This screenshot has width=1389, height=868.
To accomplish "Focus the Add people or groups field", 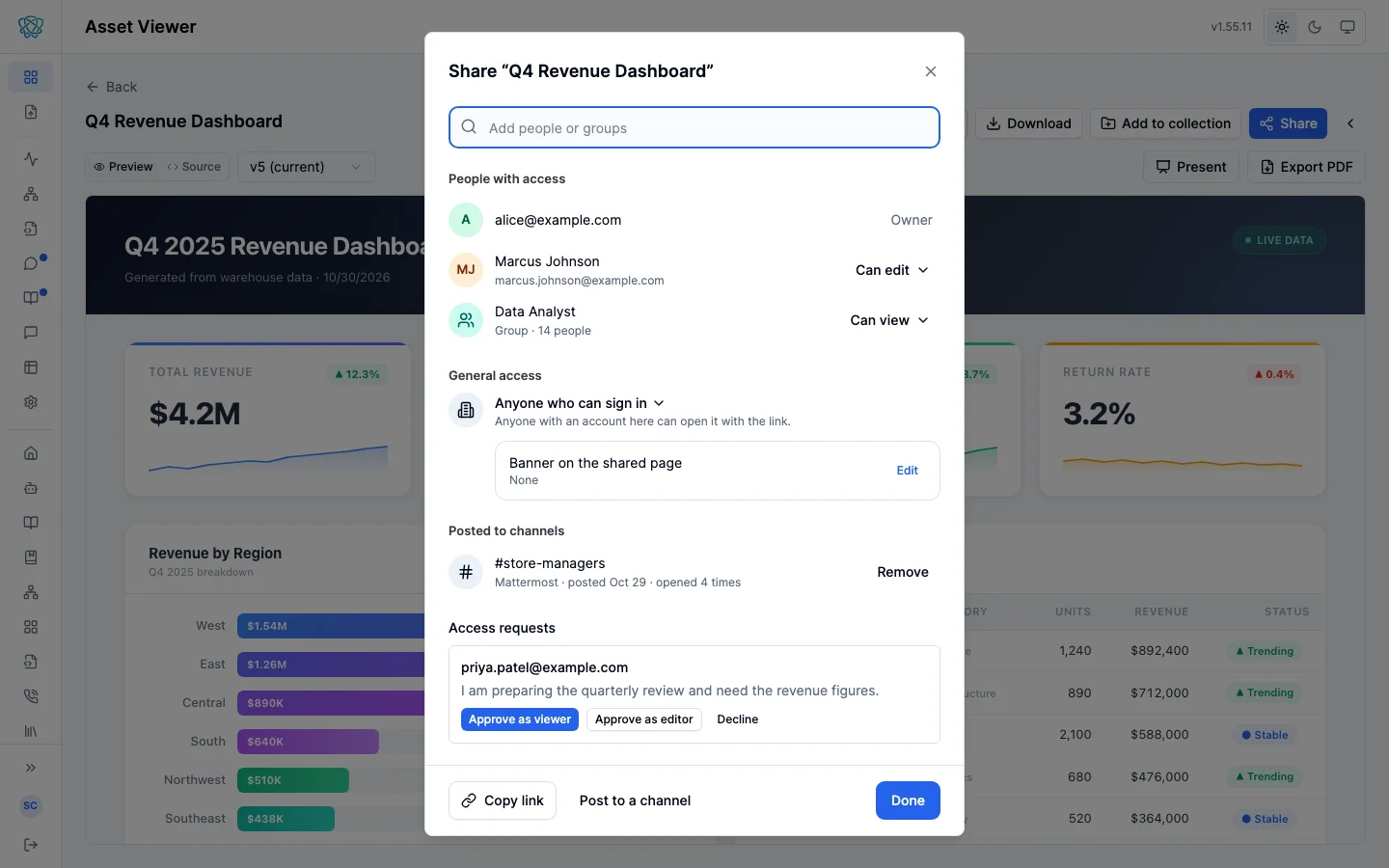I will pyautogui.click(x=694, y=127).
